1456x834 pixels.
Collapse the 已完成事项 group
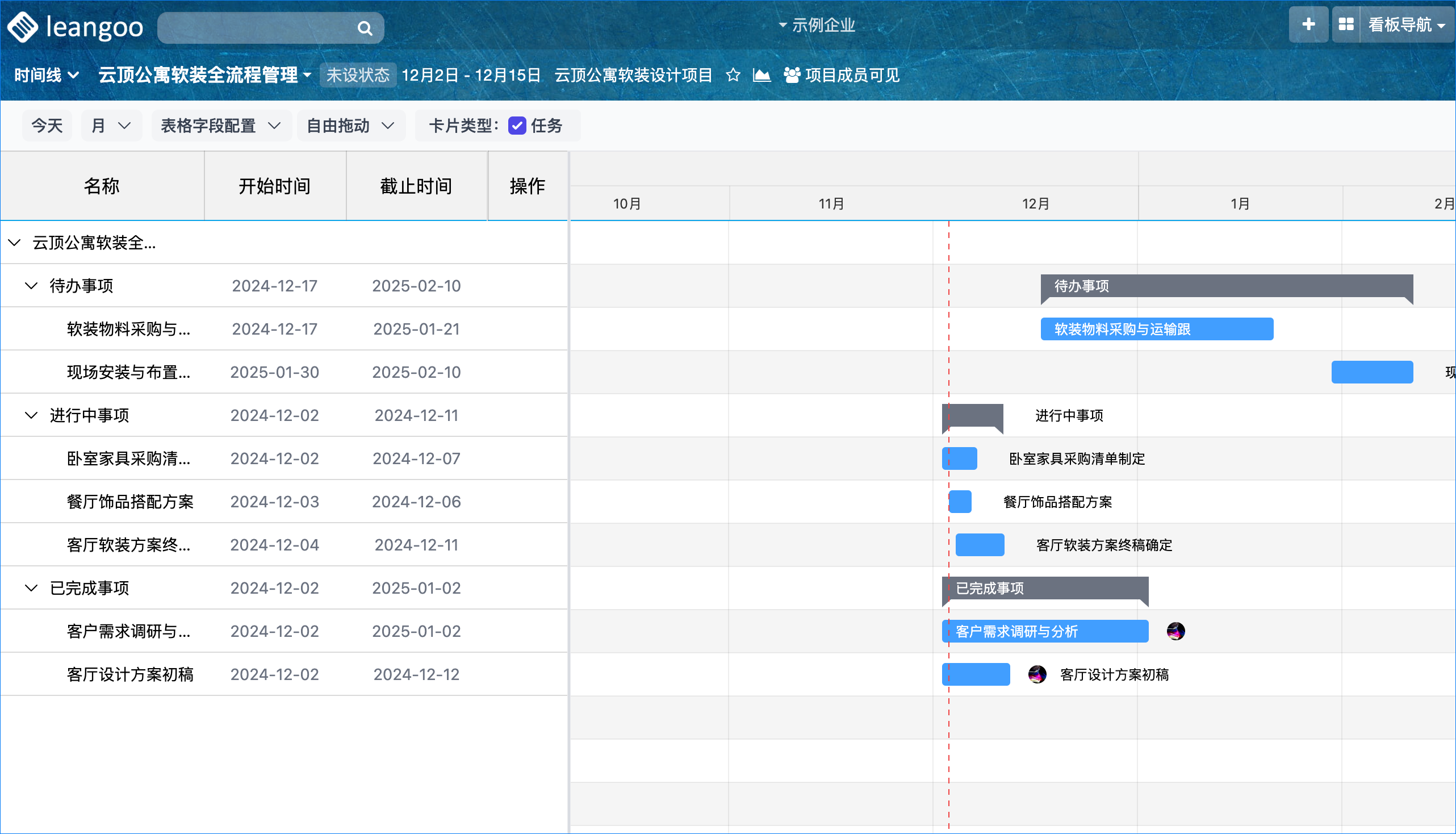point(31,588)
